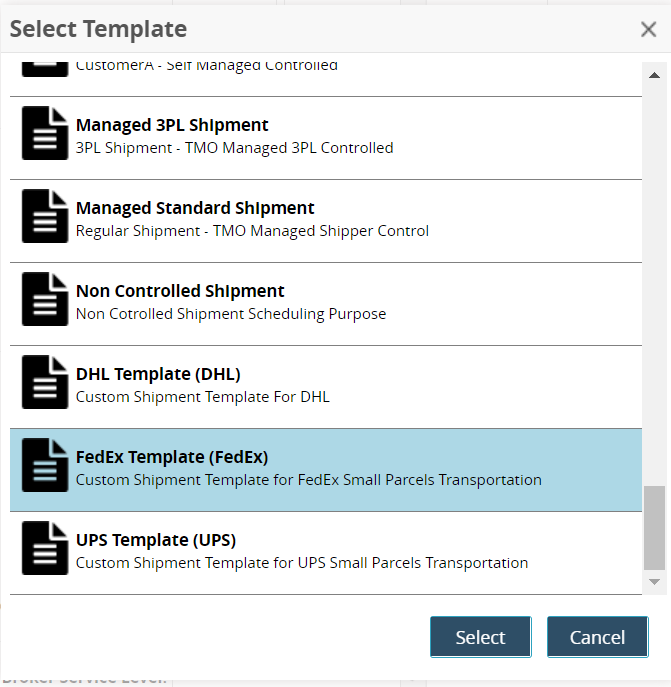Click the Managed Standard Shipment document icon
The width and height of the screenshot is (671, 687).
point(46,217)
